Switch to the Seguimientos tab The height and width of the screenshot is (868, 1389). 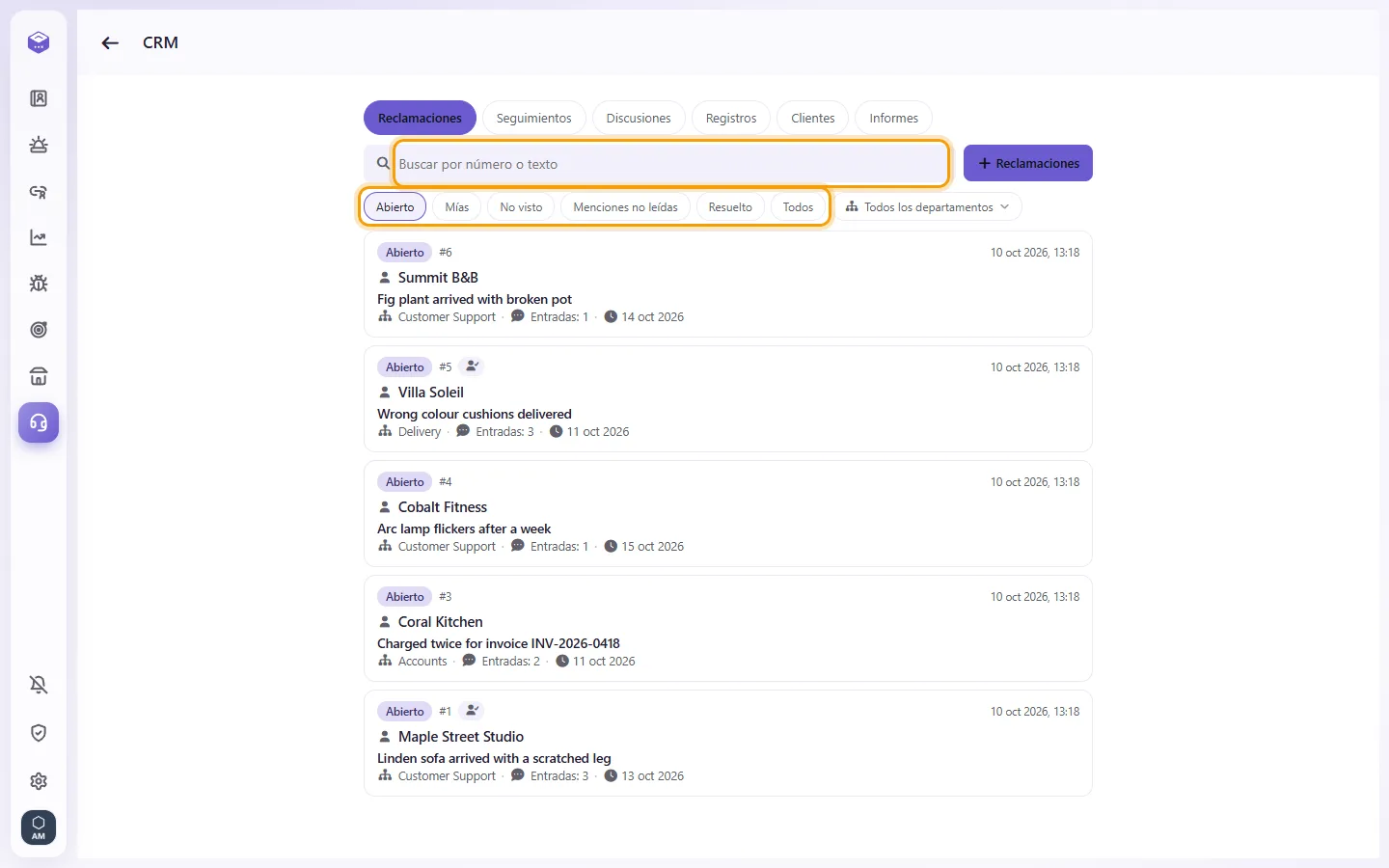pos(533,118)
